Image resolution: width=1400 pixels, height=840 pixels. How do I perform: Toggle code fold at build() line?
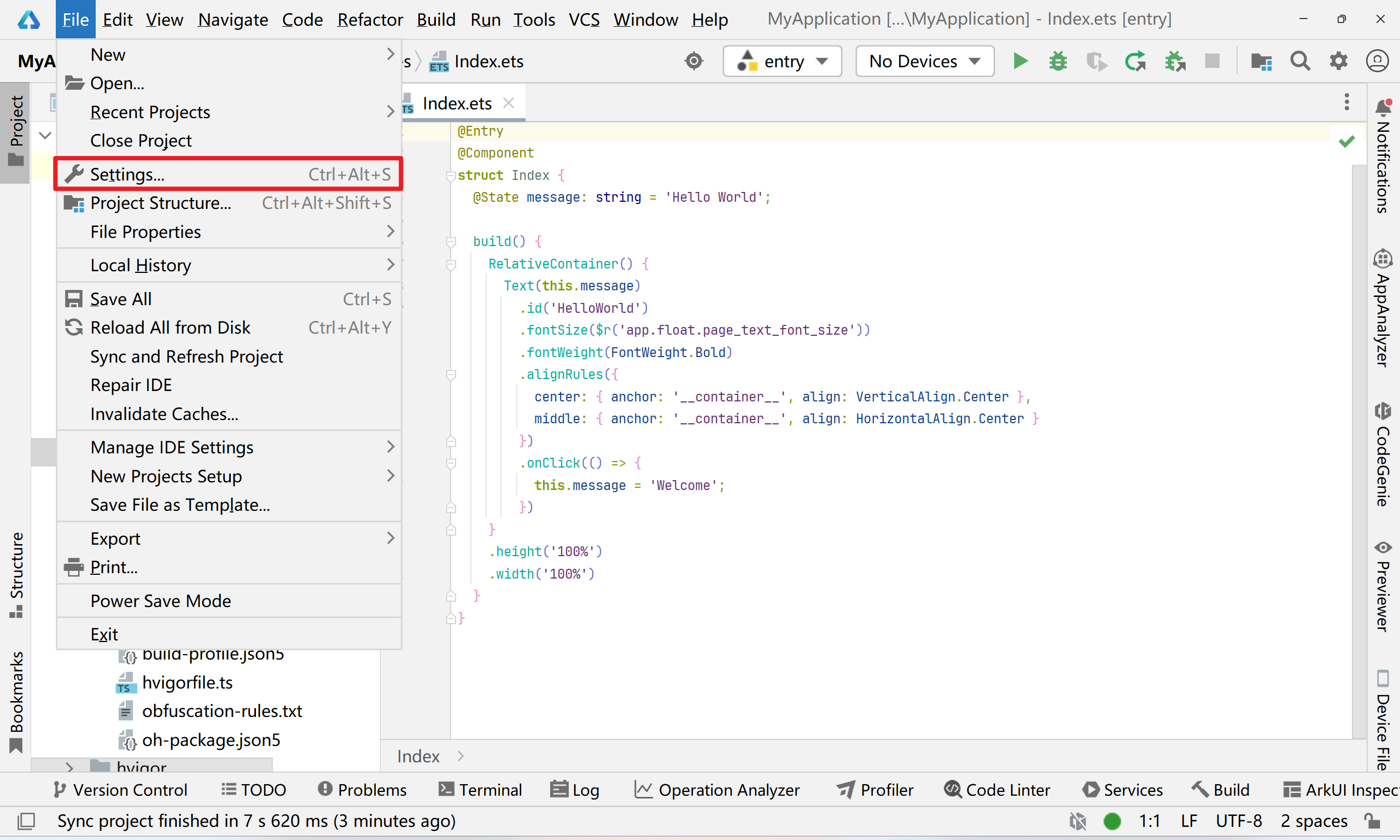point(451,242)
